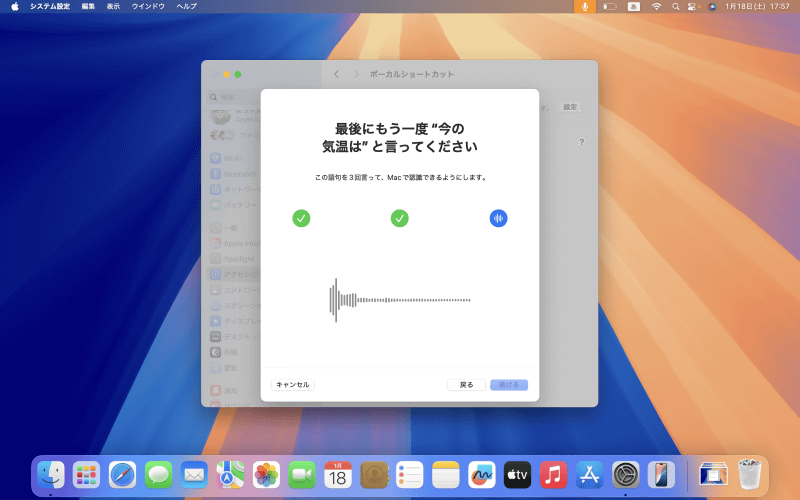800x500 pixels.
Task: Select Spotlight in the settings sidebar
Action: click(234, 259)
